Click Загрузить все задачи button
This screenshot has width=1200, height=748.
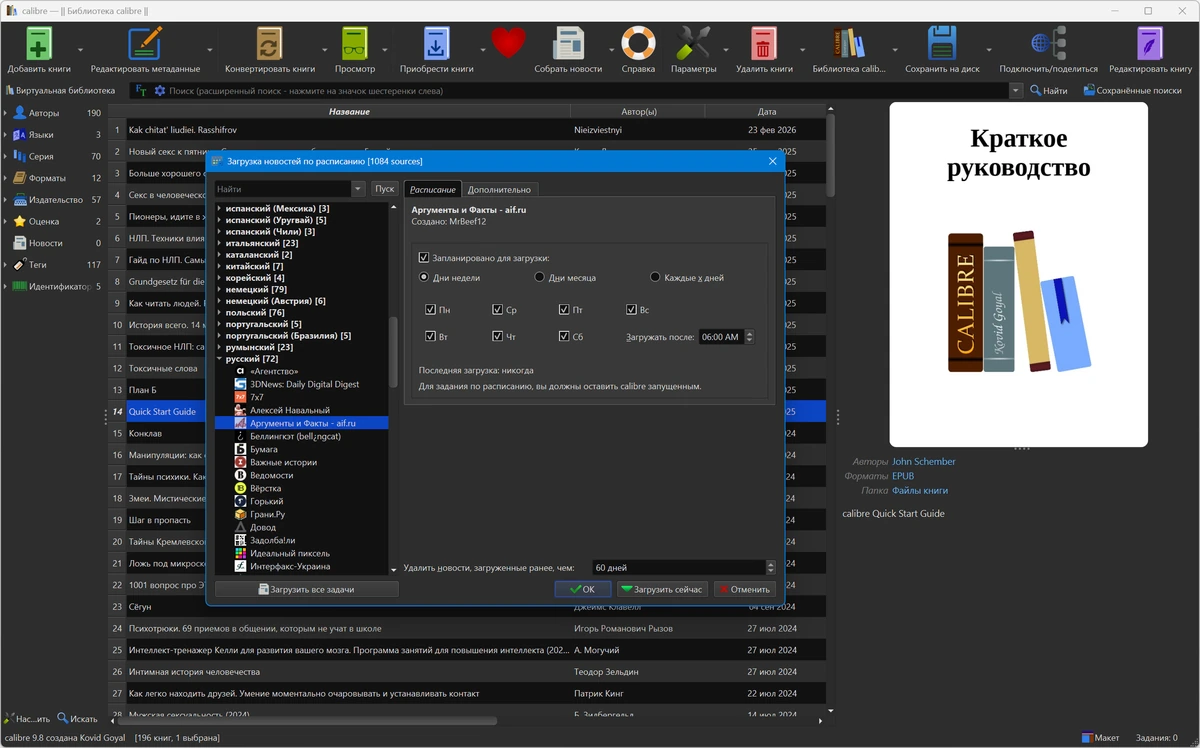(306, 589)
